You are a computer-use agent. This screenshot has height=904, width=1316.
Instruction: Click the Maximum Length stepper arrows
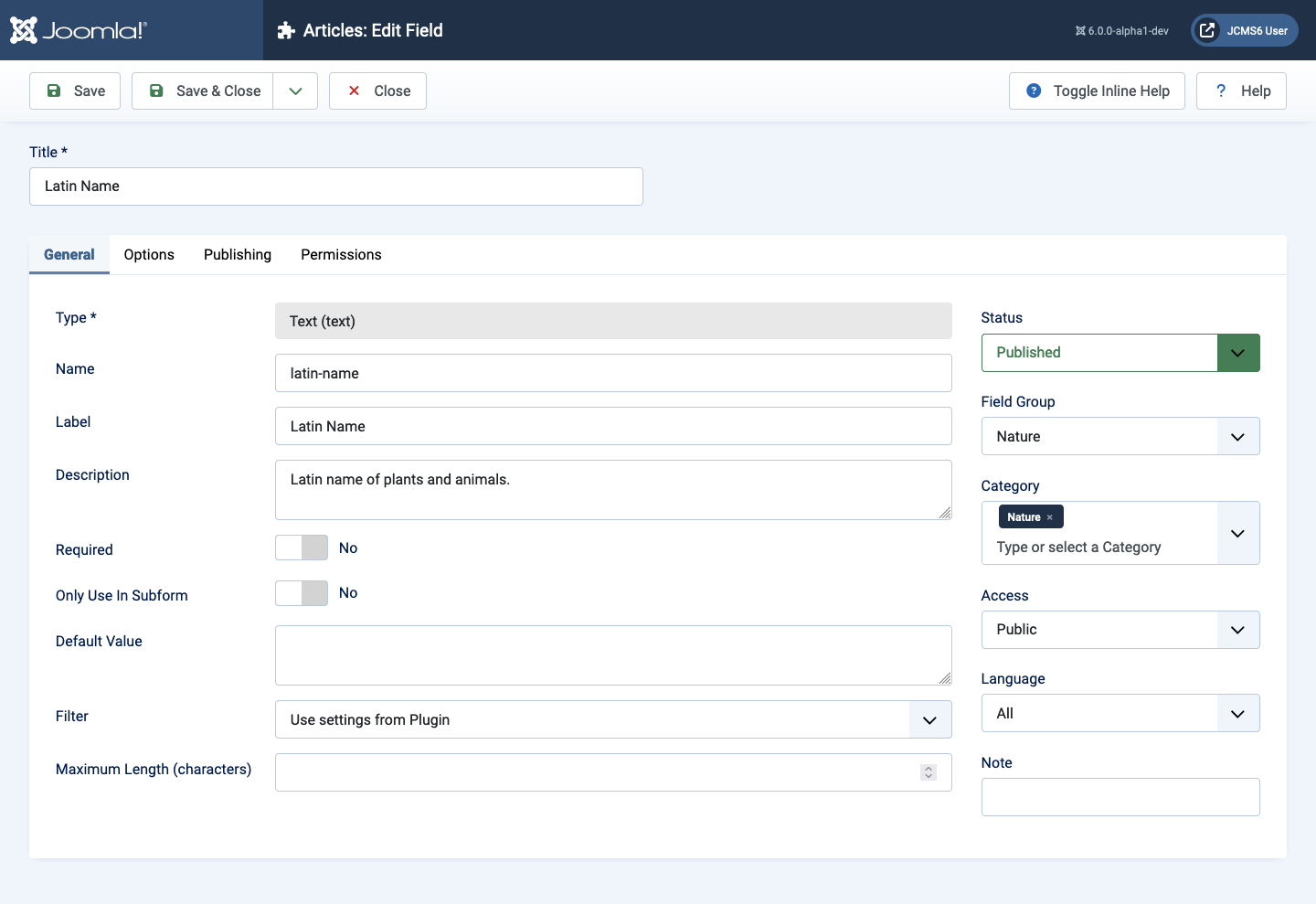929,772
